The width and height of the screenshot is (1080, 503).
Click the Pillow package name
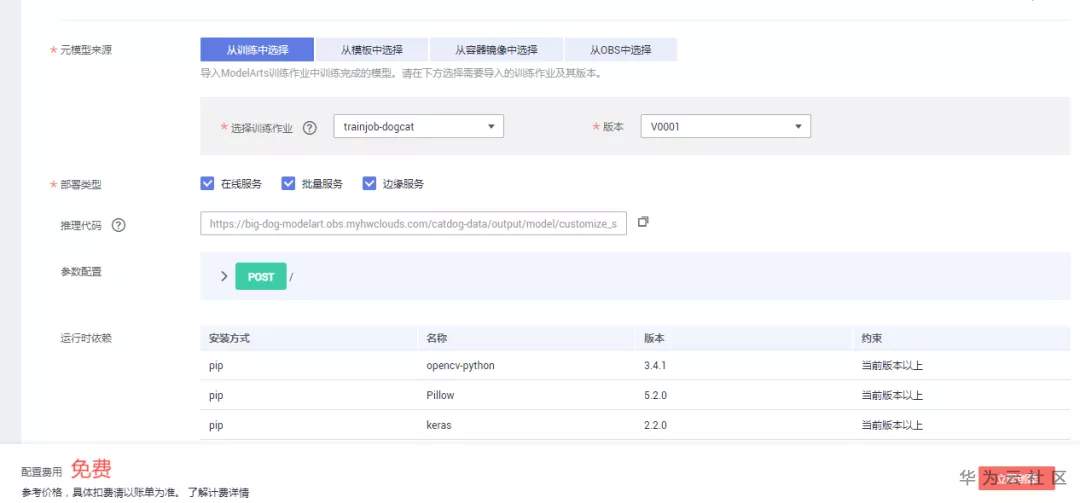(x=440, y=396)
